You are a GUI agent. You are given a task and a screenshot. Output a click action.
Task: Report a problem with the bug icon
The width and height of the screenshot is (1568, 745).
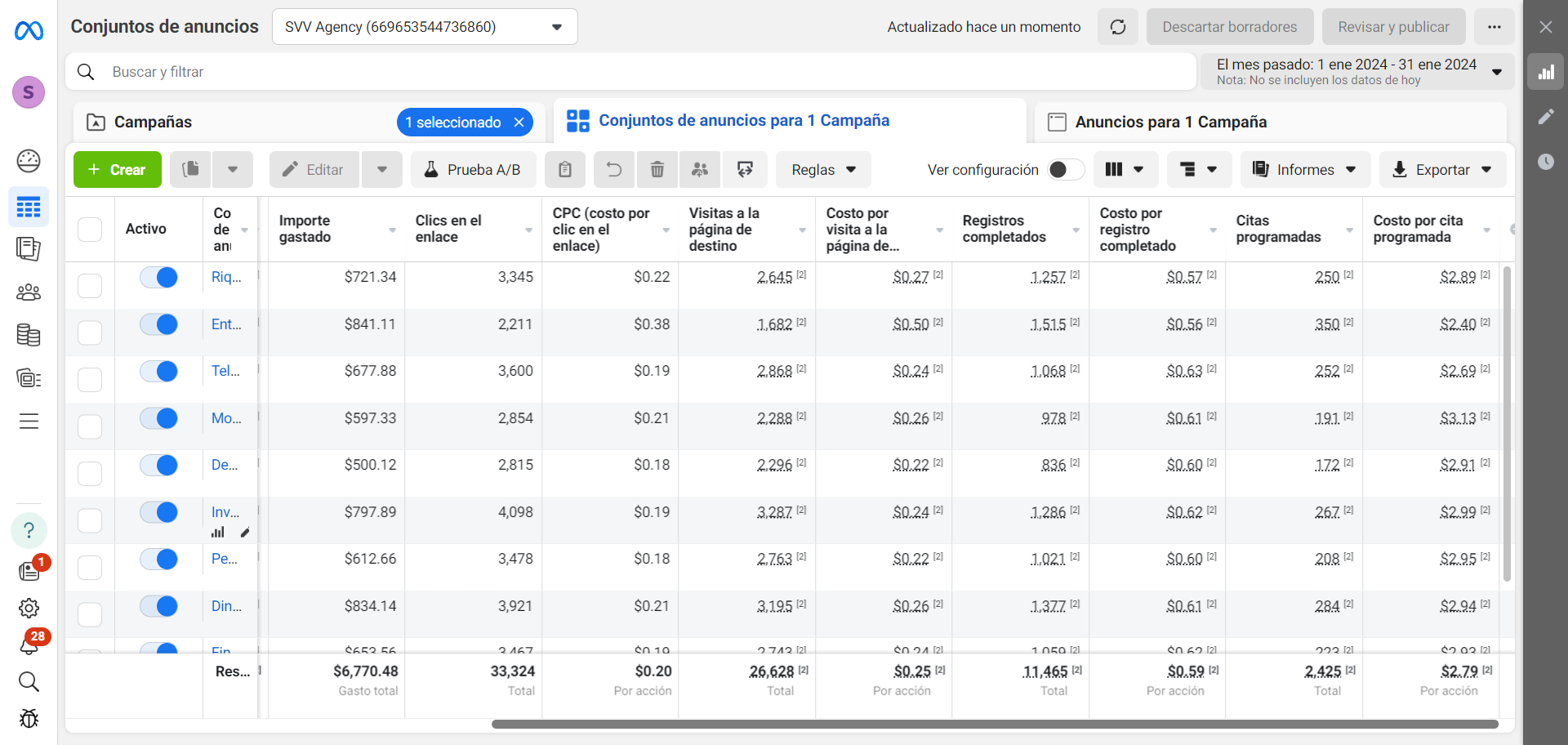[29, 719]
